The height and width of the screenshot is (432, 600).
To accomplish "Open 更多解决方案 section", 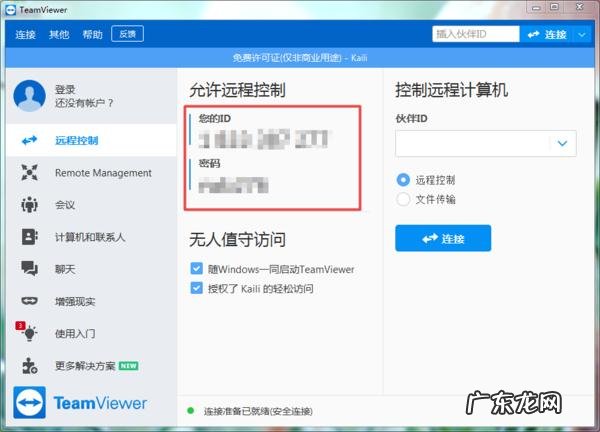I will tap(91, 366).
